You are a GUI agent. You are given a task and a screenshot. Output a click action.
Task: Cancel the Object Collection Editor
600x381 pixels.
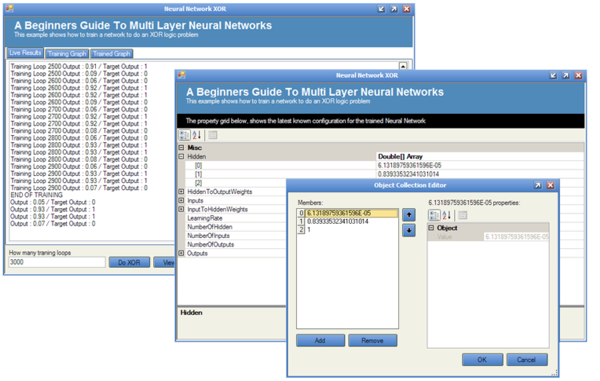[x=527, y=360]
